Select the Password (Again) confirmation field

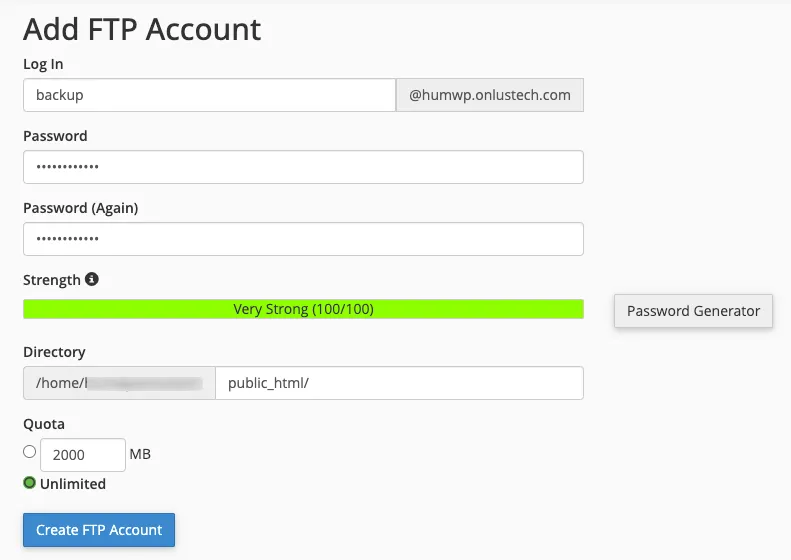(303, 239)
